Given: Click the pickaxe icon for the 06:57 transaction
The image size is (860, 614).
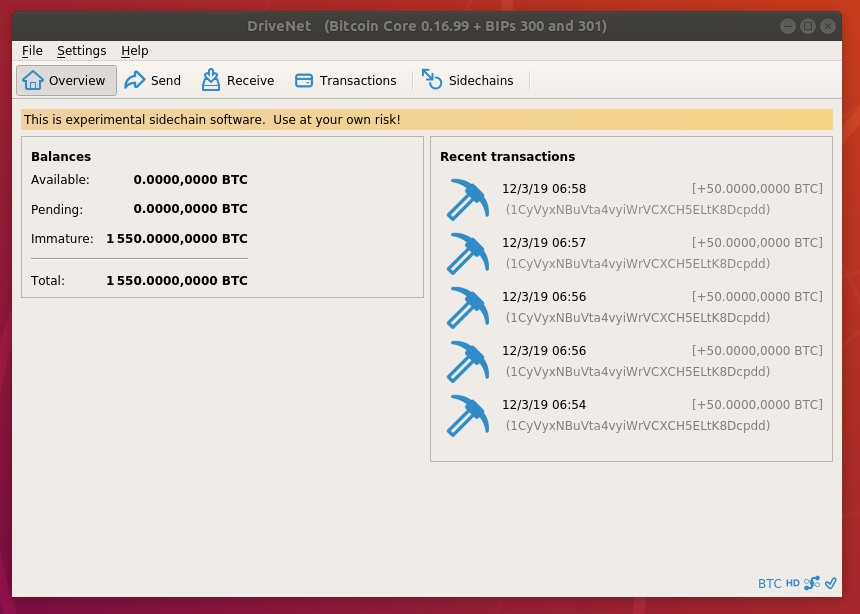Looking at the screenshot, I should [467, 253].
